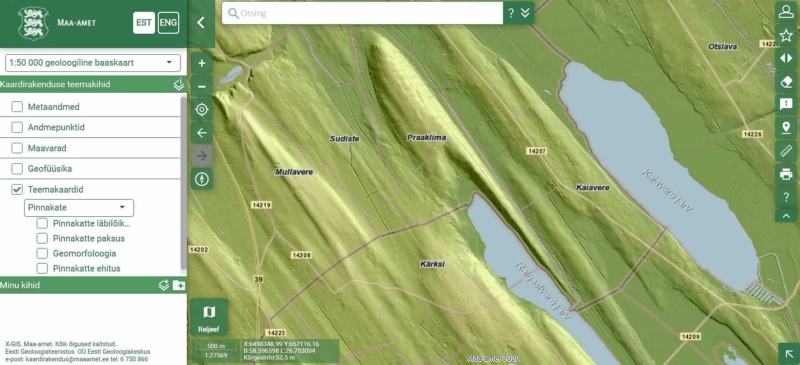Open the Reljeef basemap switcher
The image size is (800, 365).
coord(209,317)
